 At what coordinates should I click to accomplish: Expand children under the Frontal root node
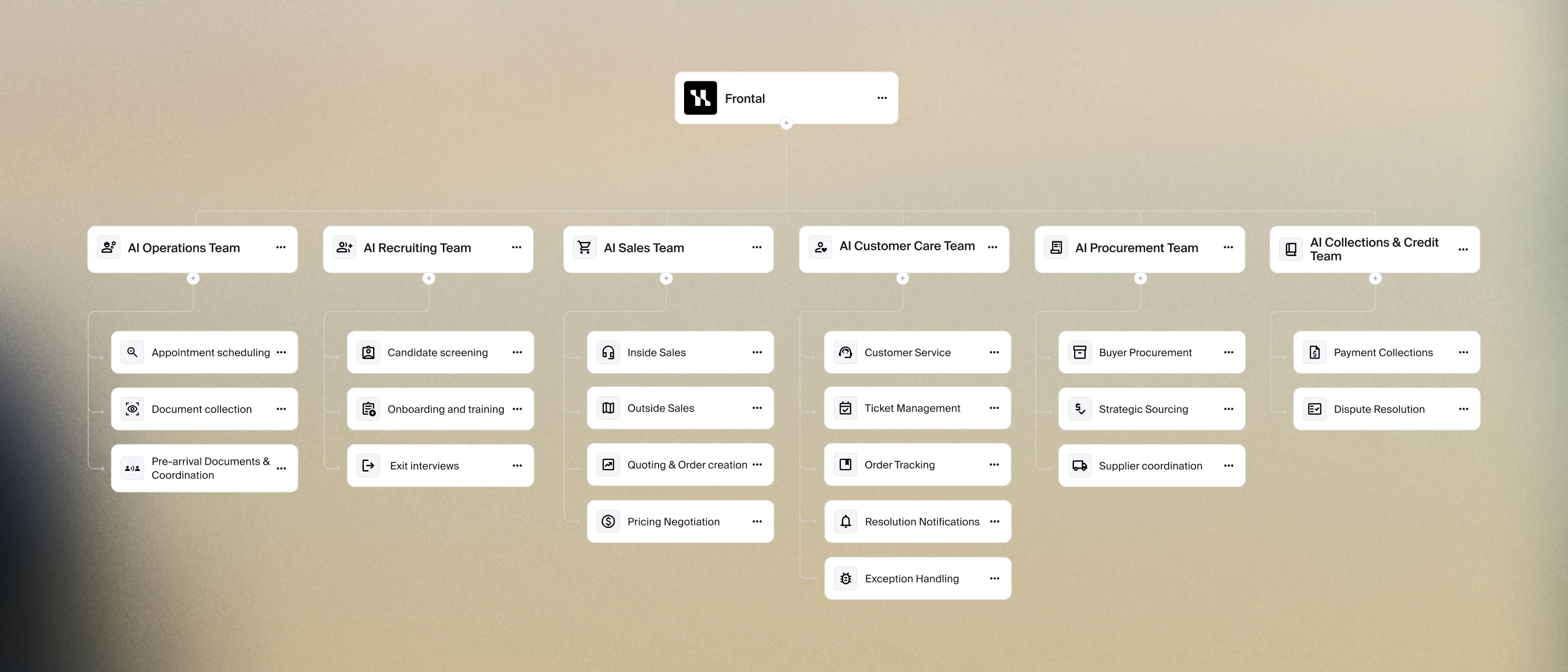(x=786, y=123)
